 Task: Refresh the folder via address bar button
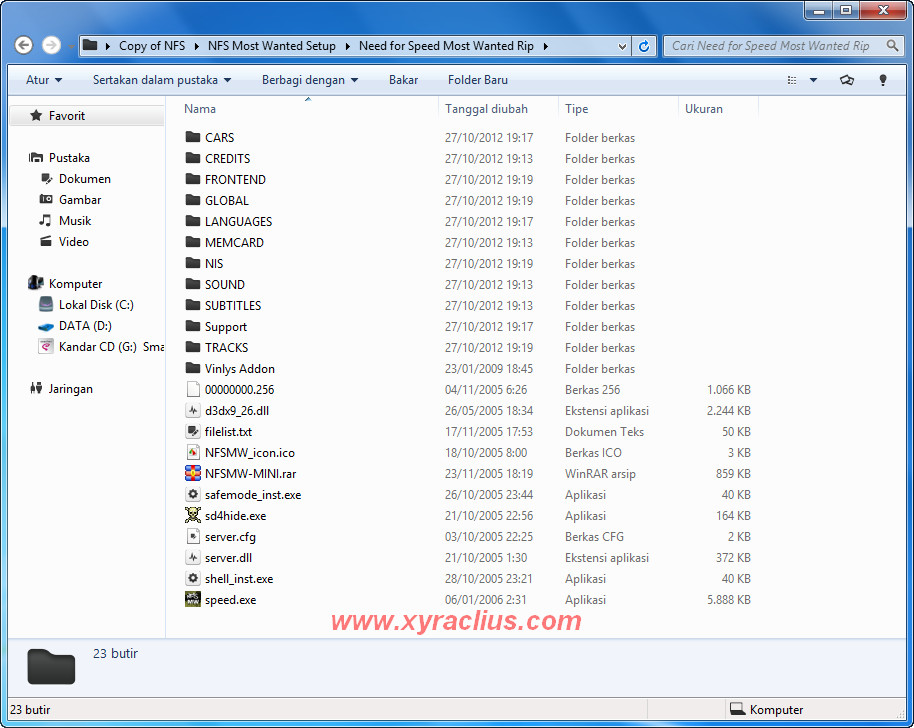click(644, 46)
